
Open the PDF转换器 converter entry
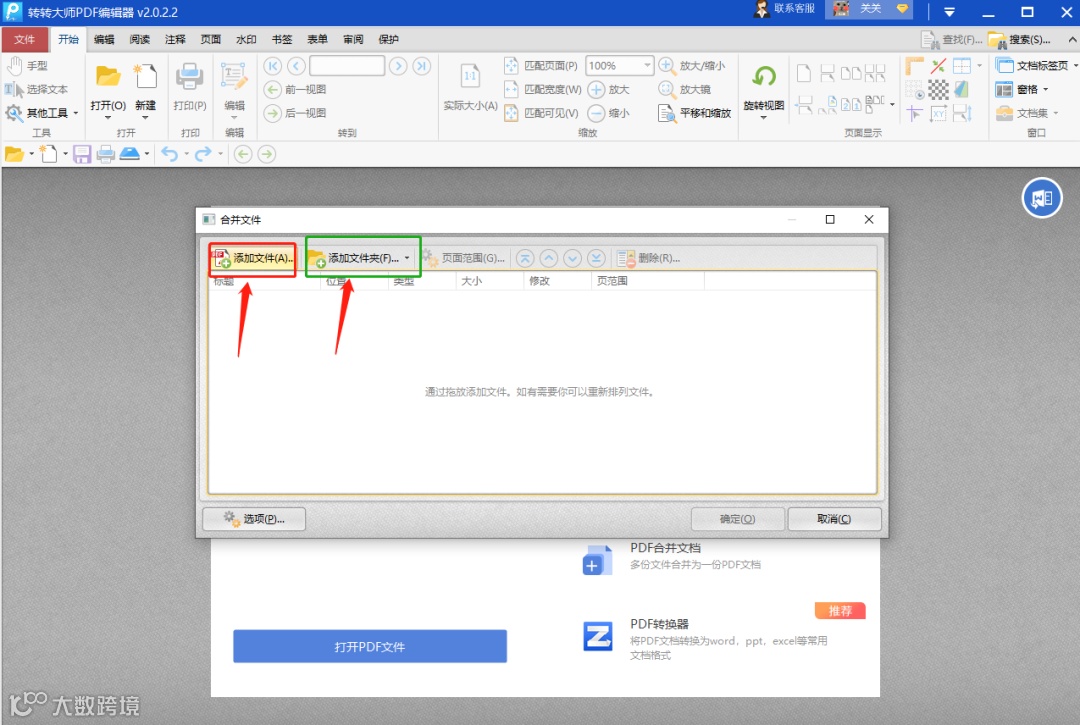coord(706,638)
